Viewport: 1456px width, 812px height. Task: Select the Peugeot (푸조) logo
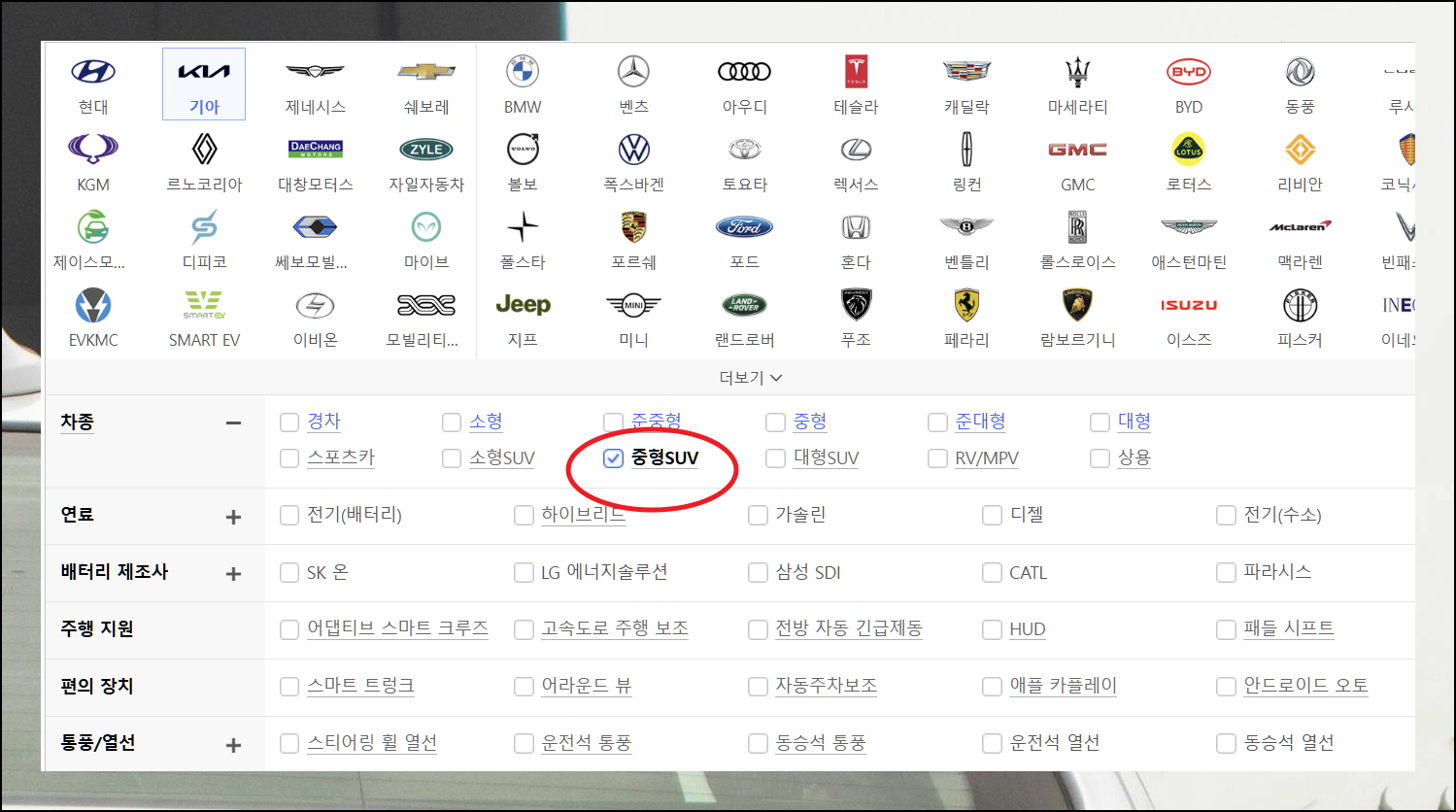[x=856, y=305]
